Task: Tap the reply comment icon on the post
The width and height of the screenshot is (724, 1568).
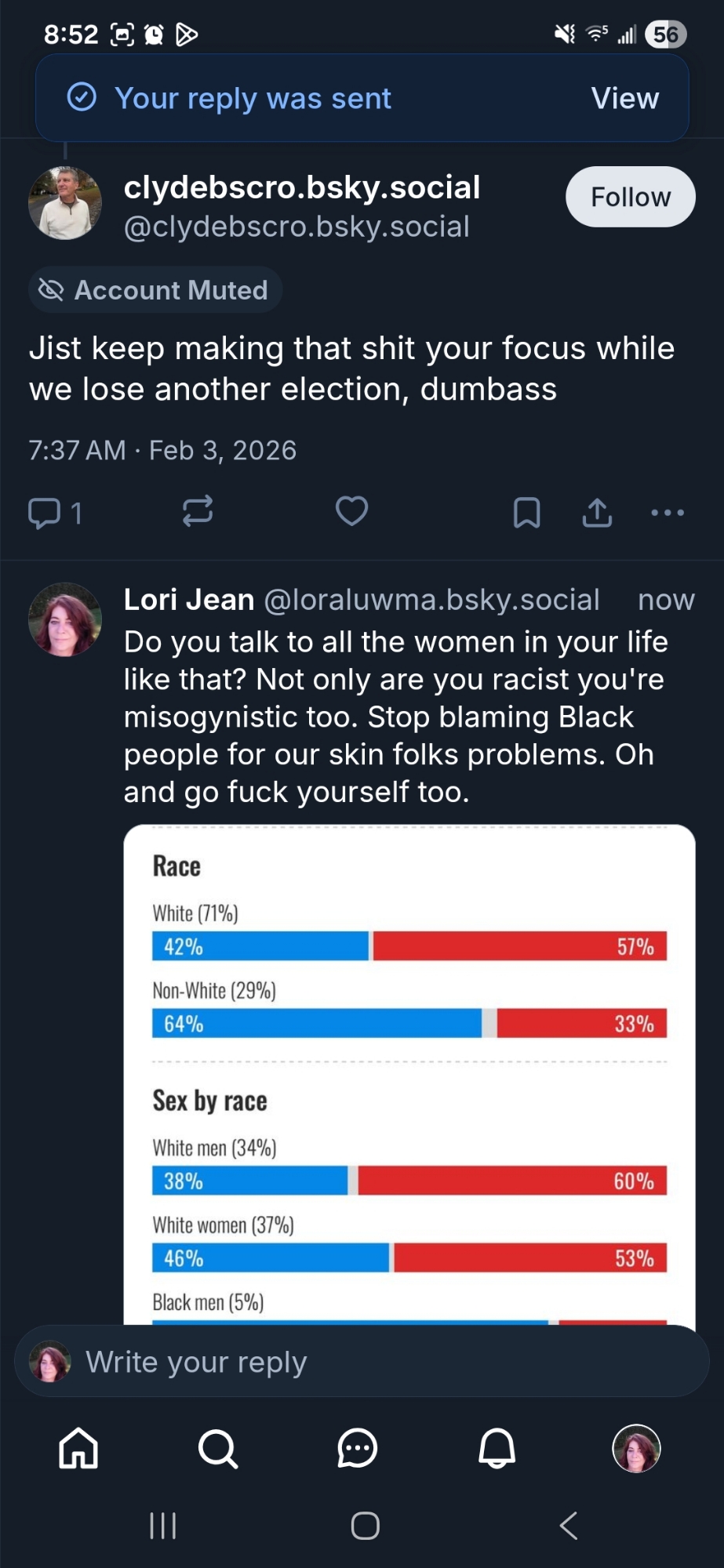Action: (x=45, y=513)
